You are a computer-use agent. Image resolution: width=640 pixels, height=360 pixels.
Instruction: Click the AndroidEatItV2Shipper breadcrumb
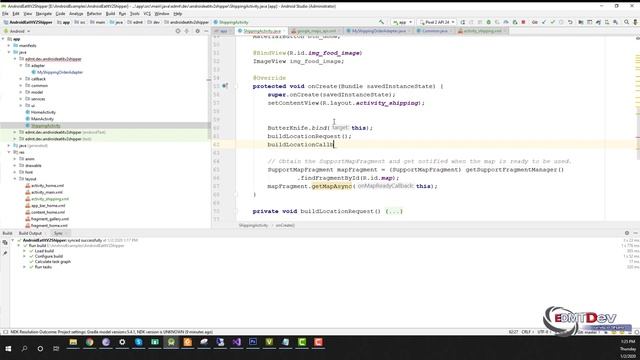[28, 22]
